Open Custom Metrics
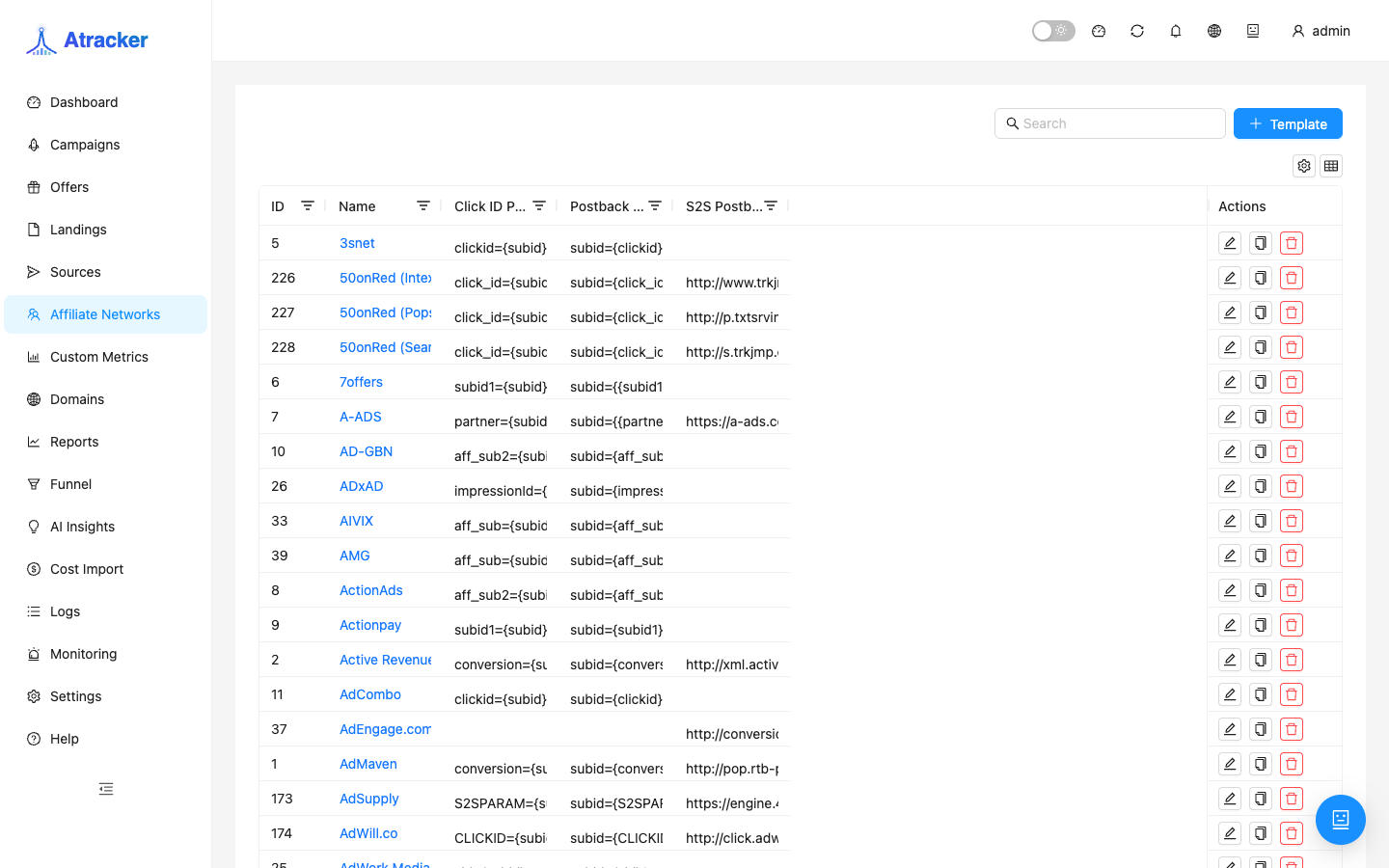 coord(106,357)
